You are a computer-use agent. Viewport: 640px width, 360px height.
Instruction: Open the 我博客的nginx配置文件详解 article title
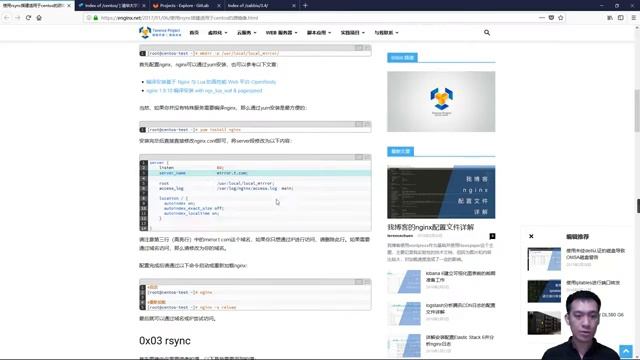431,227
